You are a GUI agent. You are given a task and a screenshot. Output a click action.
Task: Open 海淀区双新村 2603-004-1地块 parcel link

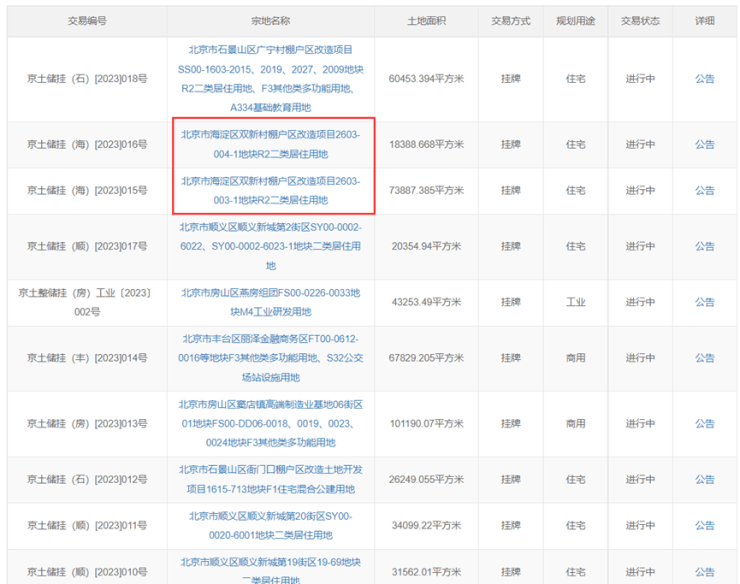(271, 144)
